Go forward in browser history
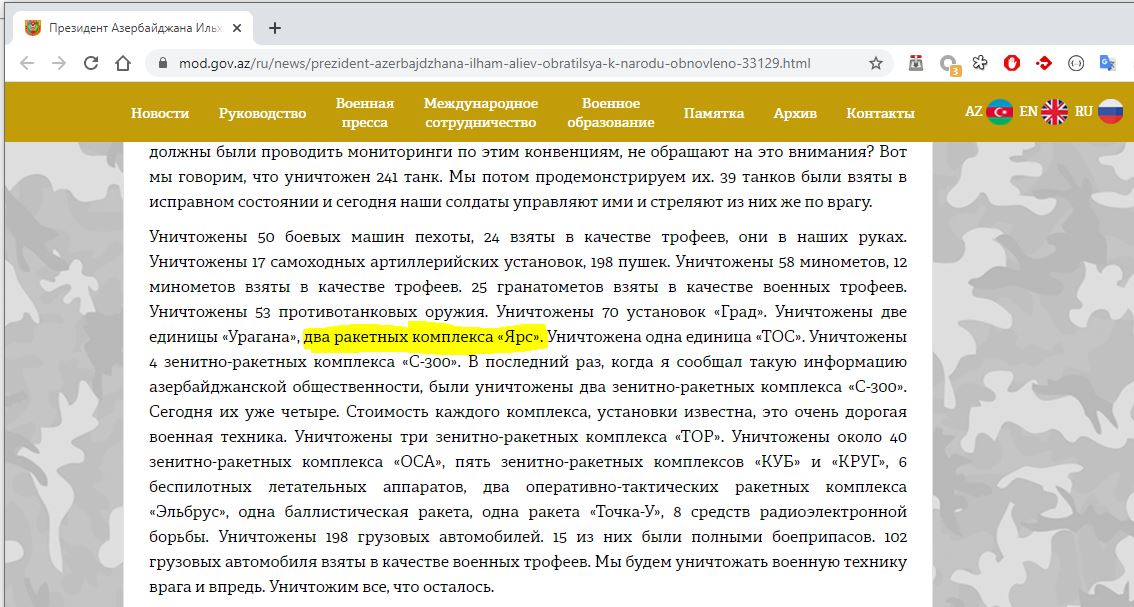 coord(59,63)
